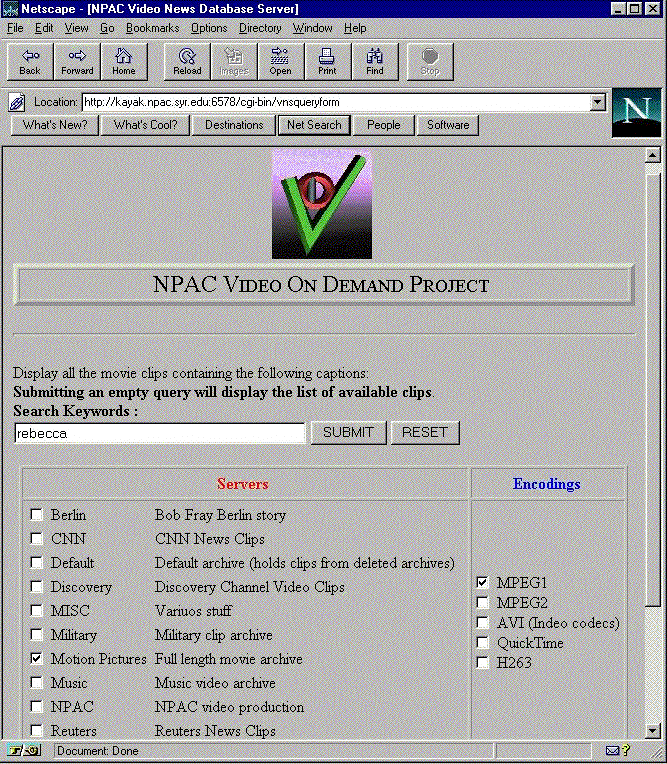Image resolution: width=667 pixels, height=764 pixels.
Task: Click the security key status icon
Action: pos(24,750)
